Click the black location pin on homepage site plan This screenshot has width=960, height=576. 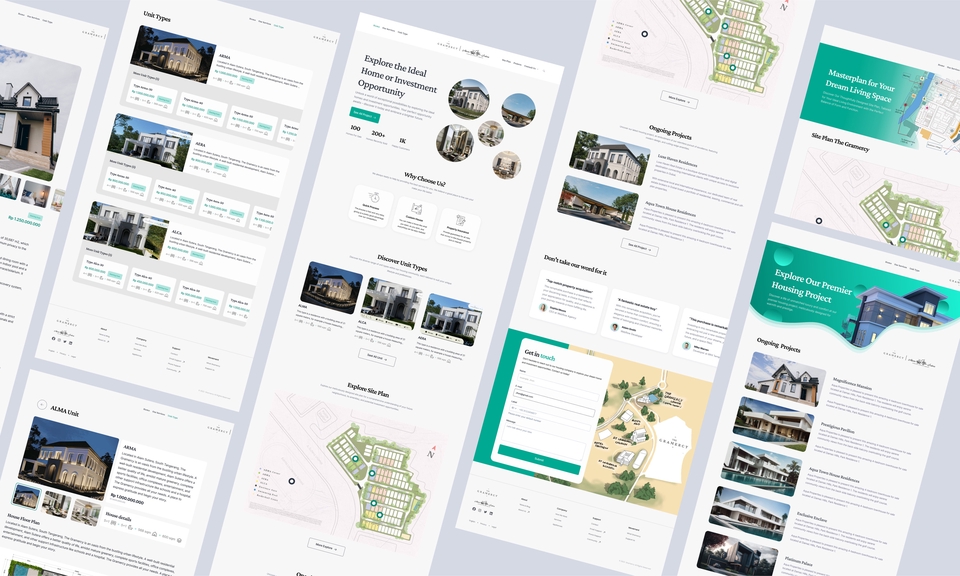coord(292,481)
